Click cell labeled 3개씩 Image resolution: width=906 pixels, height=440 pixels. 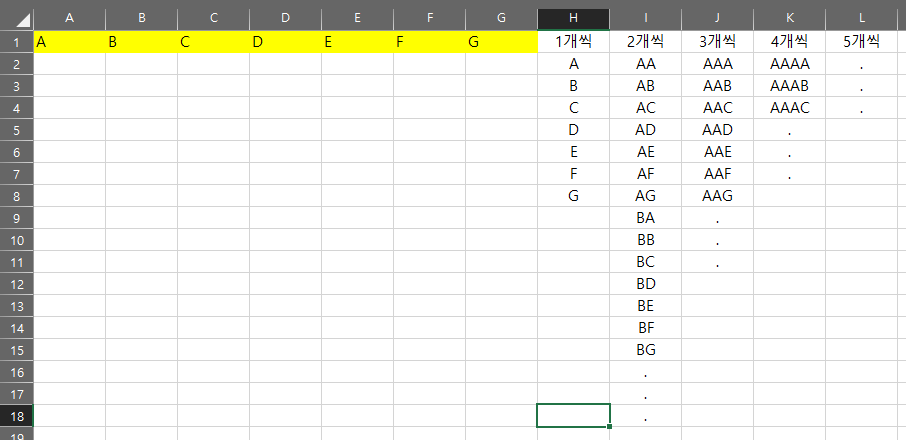[x=717, y=42]
